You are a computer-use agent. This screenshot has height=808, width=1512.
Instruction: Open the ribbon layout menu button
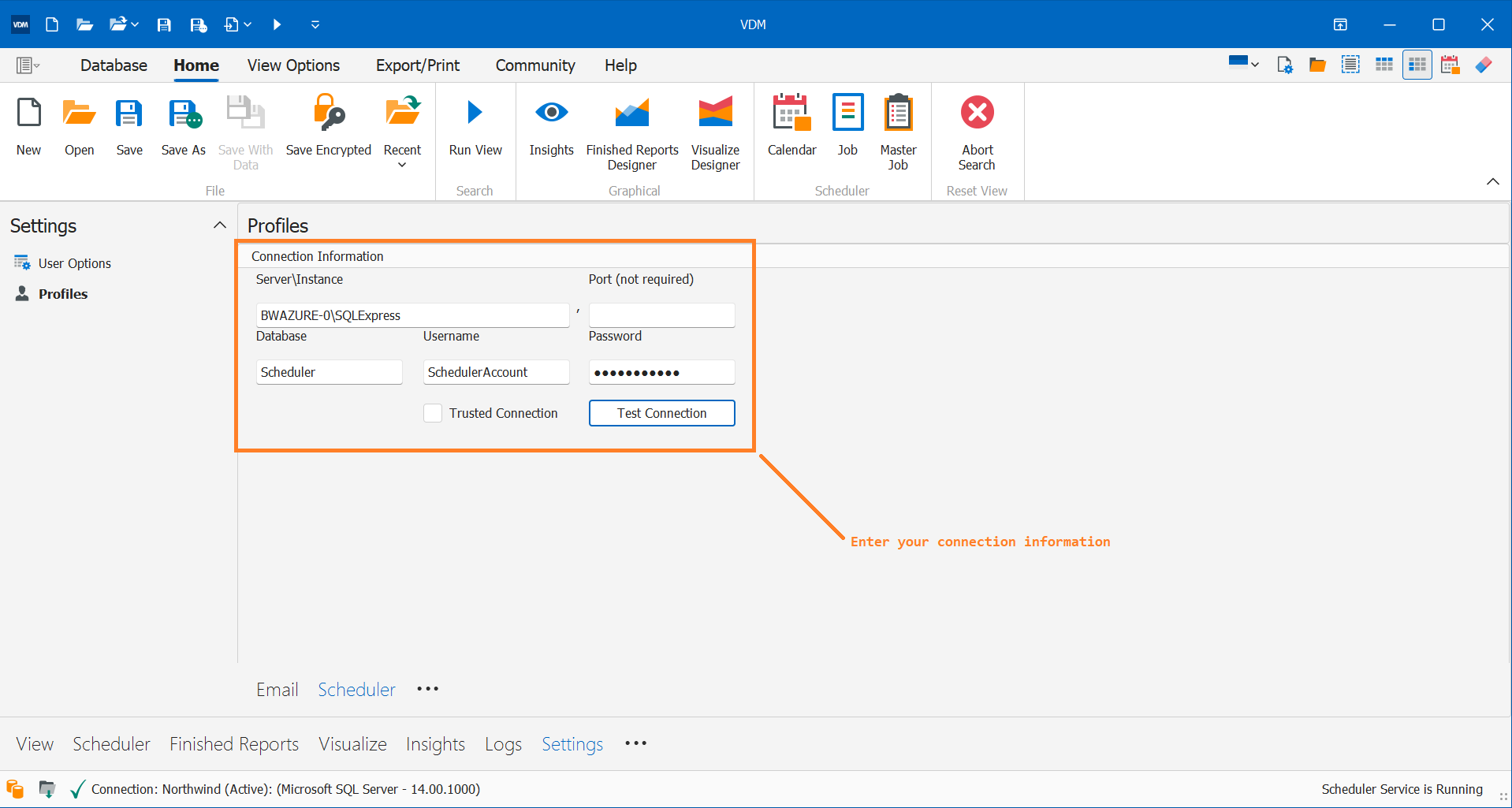point(28,65)
